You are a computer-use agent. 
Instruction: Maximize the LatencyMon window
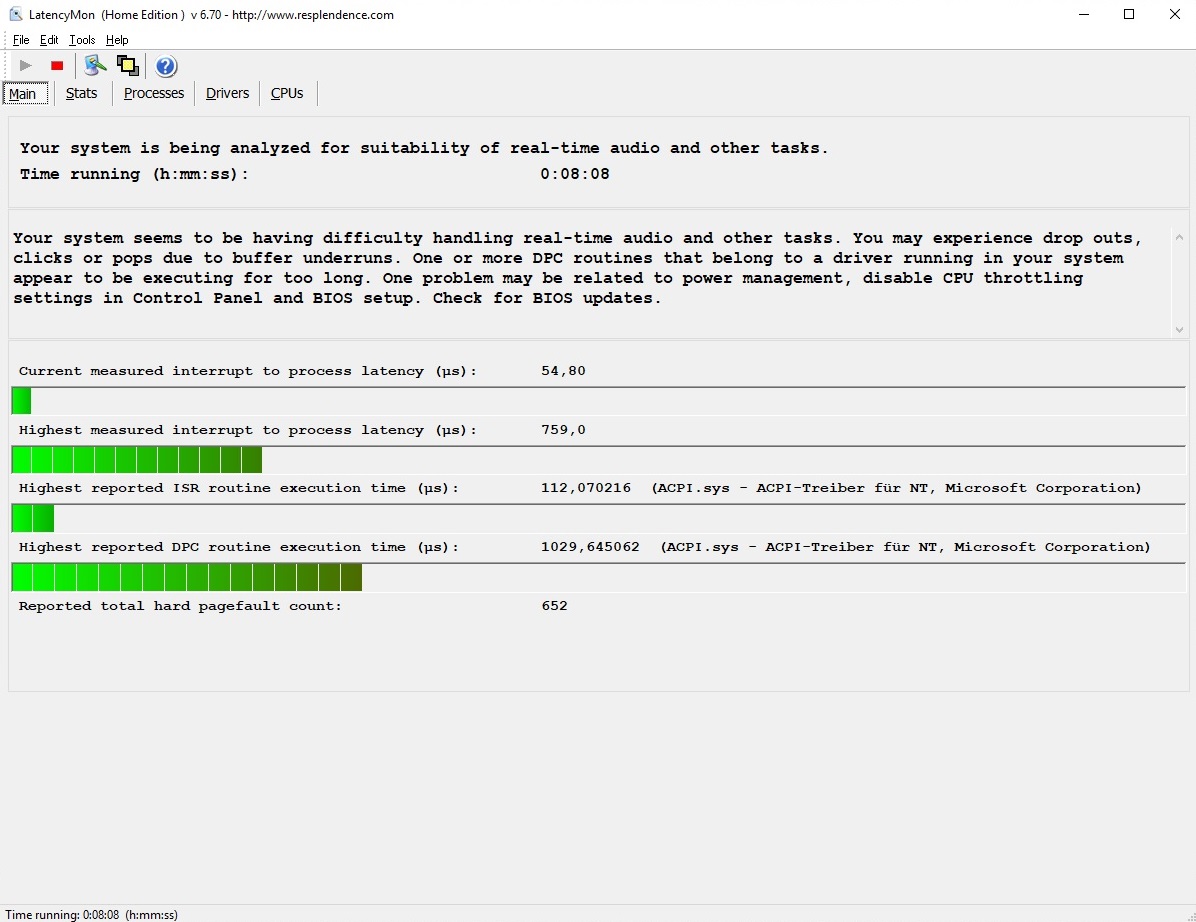(x=1129, y=14)
